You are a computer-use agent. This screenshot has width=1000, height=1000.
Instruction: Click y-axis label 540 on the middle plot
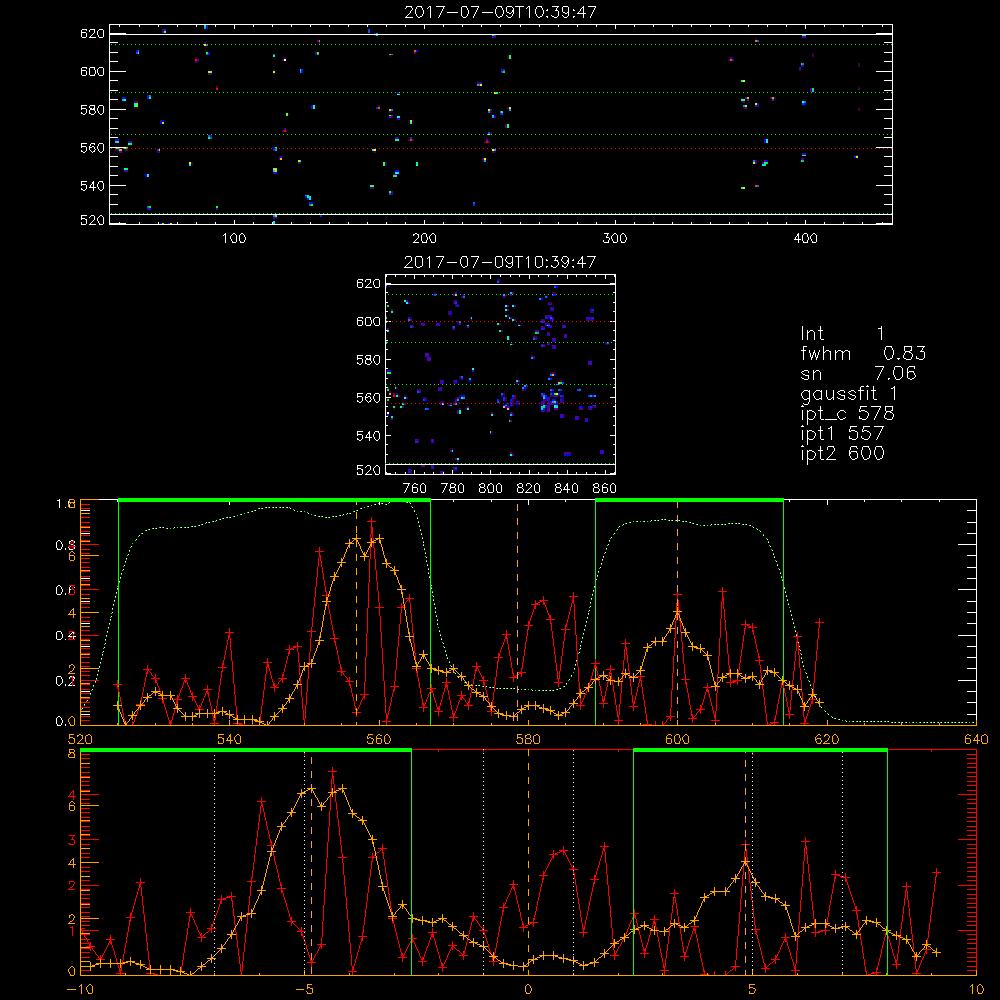(x=369, y=436)
